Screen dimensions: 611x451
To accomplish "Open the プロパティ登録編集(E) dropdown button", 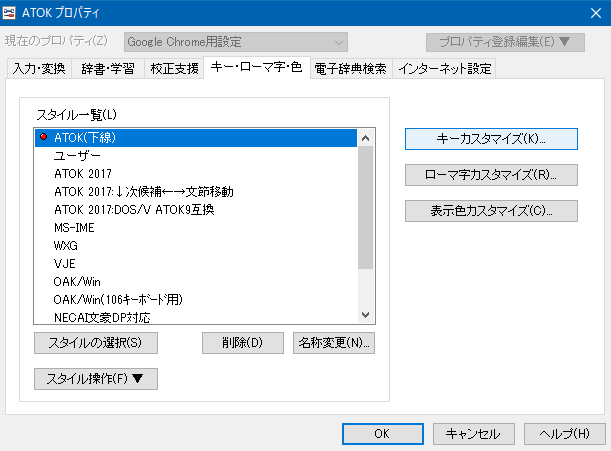I will tap(505, 42).
